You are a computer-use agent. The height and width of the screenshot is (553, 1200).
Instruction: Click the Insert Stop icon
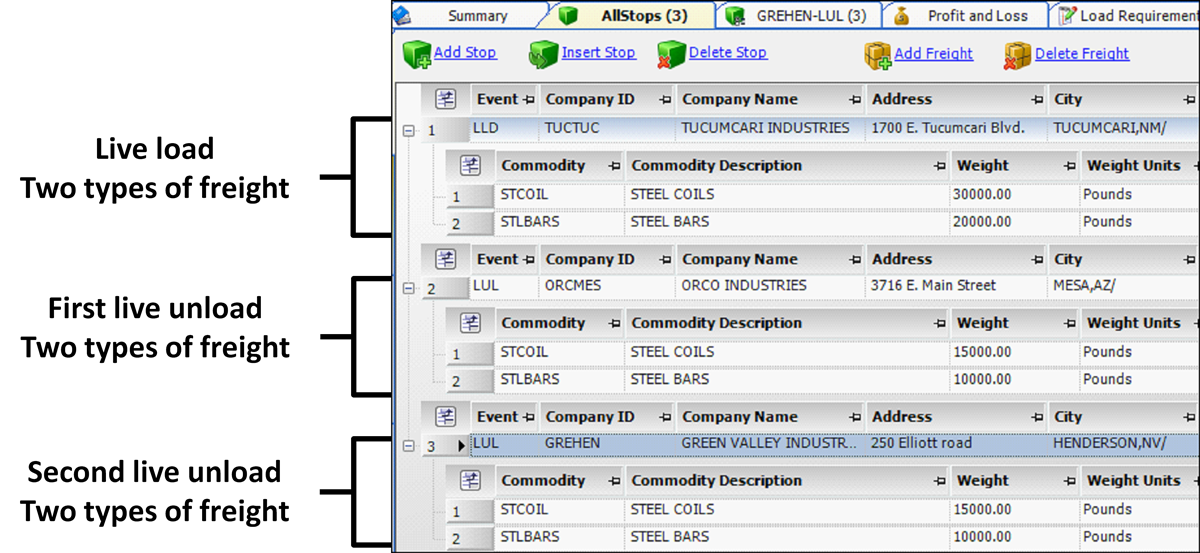pos(543,54)
